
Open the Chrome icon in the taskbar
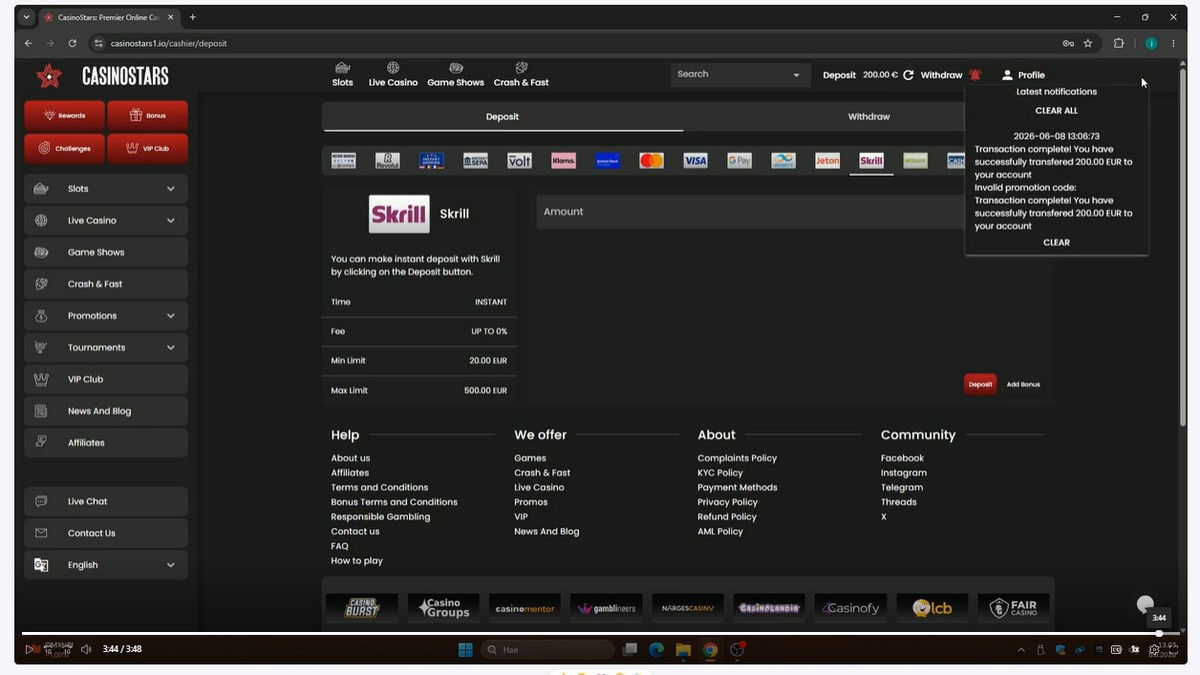click(710, 650)
